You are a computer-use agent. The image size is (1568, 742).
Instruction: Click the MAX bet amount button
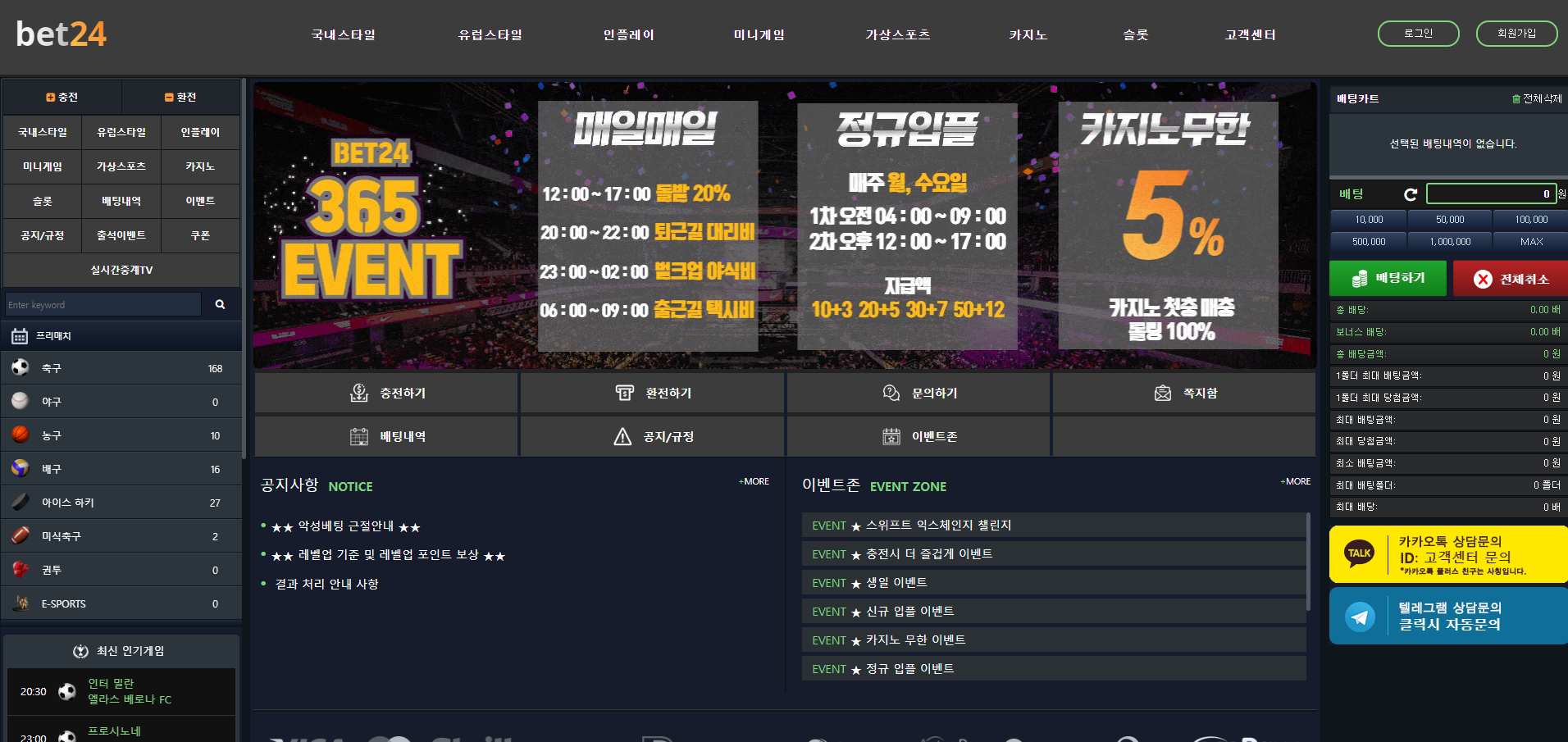[1531, 242]
